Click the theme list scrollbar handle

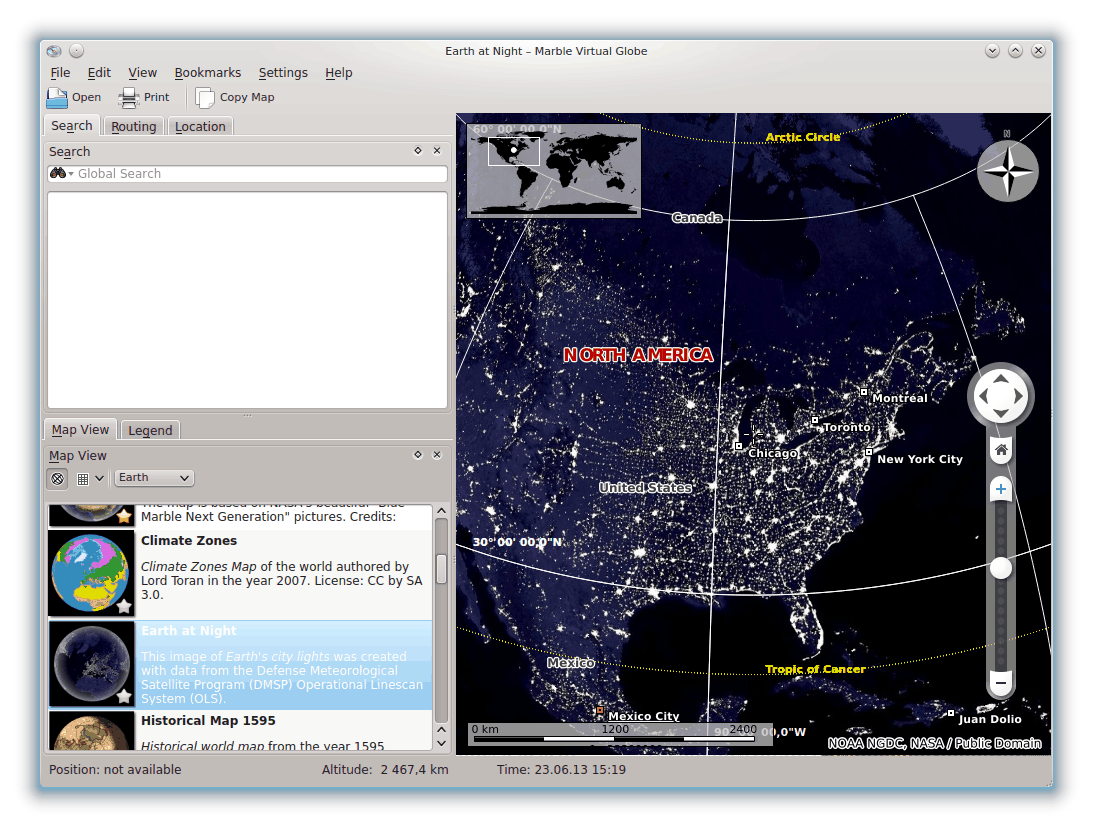click(441, 568)
